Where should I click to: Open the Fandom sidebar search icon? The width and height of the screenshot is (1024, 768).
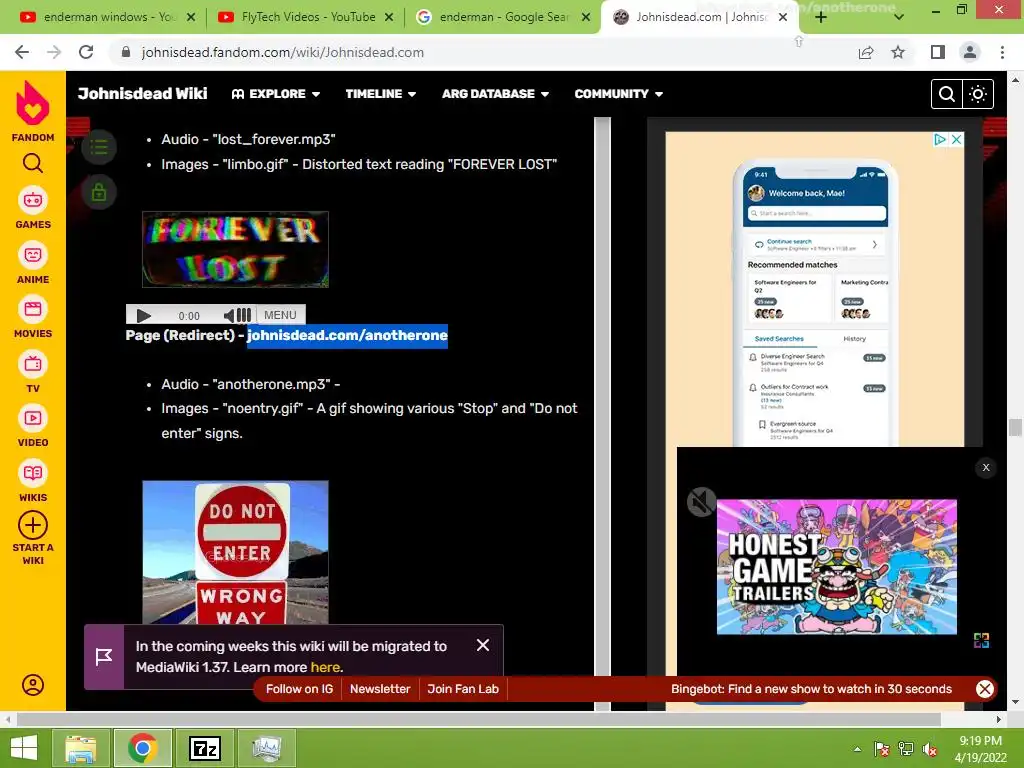pyautogui.click(x=33, y=163)
